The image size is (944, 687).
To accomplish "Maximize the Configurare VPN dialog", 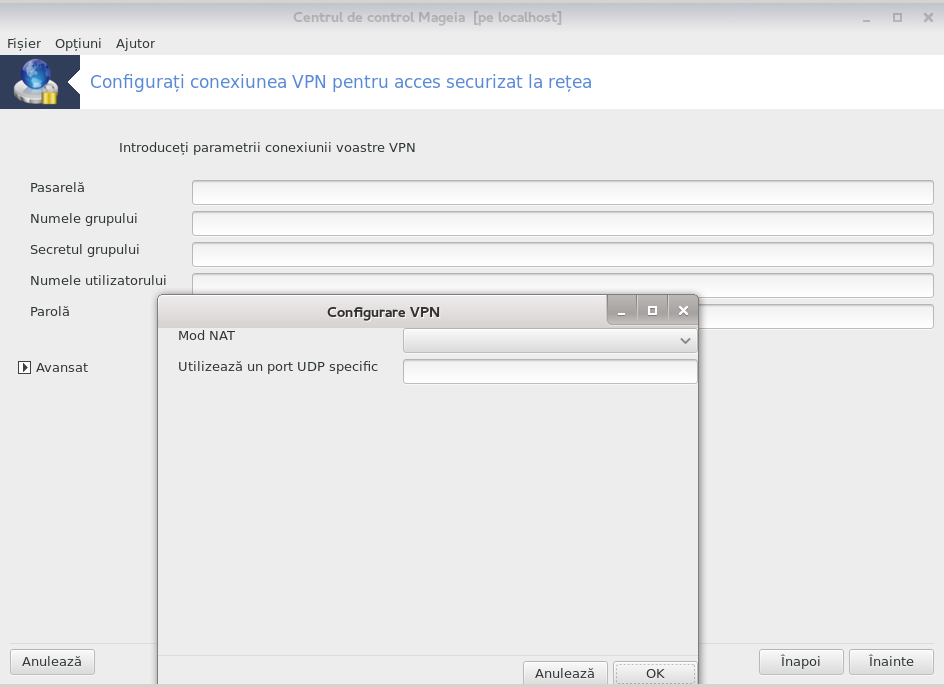I will pyautogui.click(x=652, y=311).
